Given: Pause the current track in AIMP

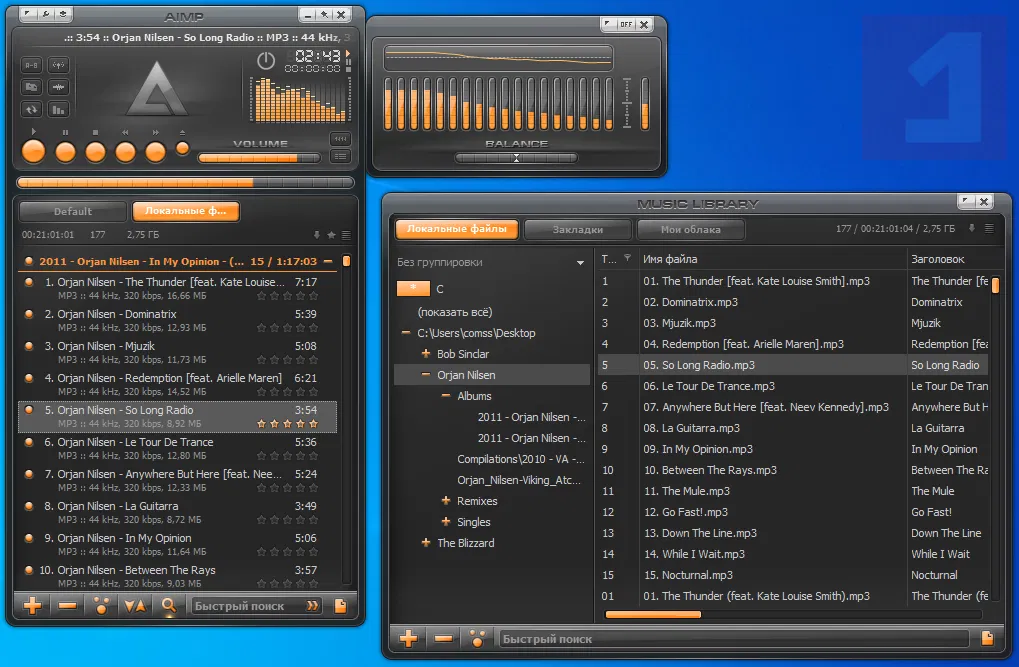Looking at the screenshot, I should [65, 152].
